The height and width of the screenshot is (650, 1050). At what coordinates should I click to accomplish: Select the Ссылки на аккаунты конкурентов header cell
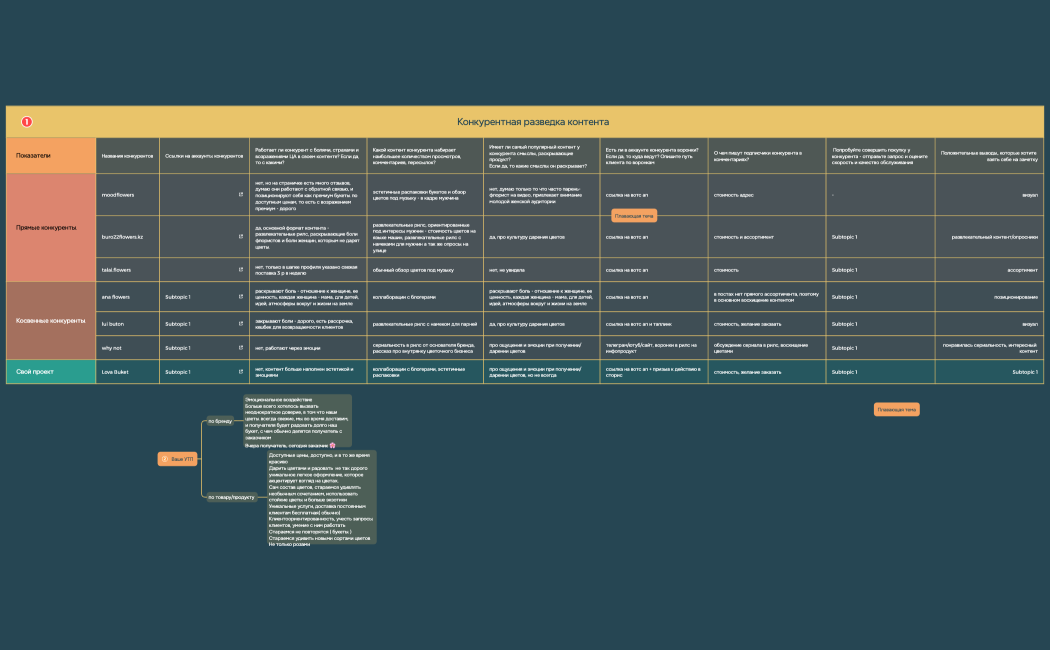[x=204, y=156]
